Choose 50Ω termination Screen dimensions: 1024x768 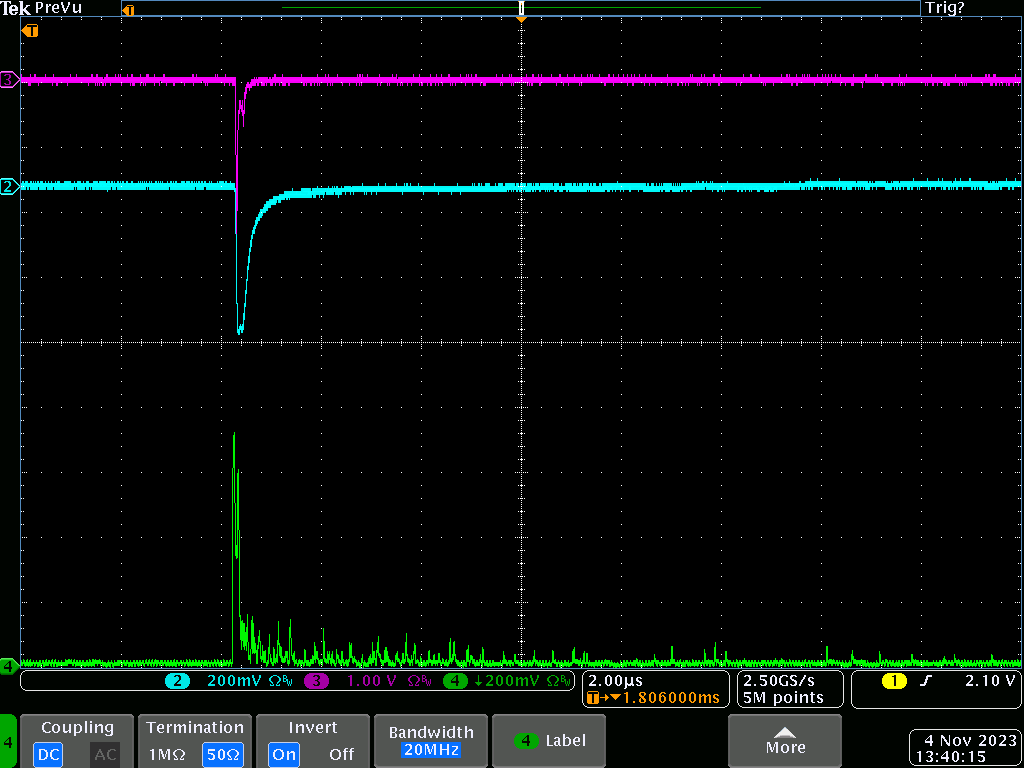click(222, 754)
